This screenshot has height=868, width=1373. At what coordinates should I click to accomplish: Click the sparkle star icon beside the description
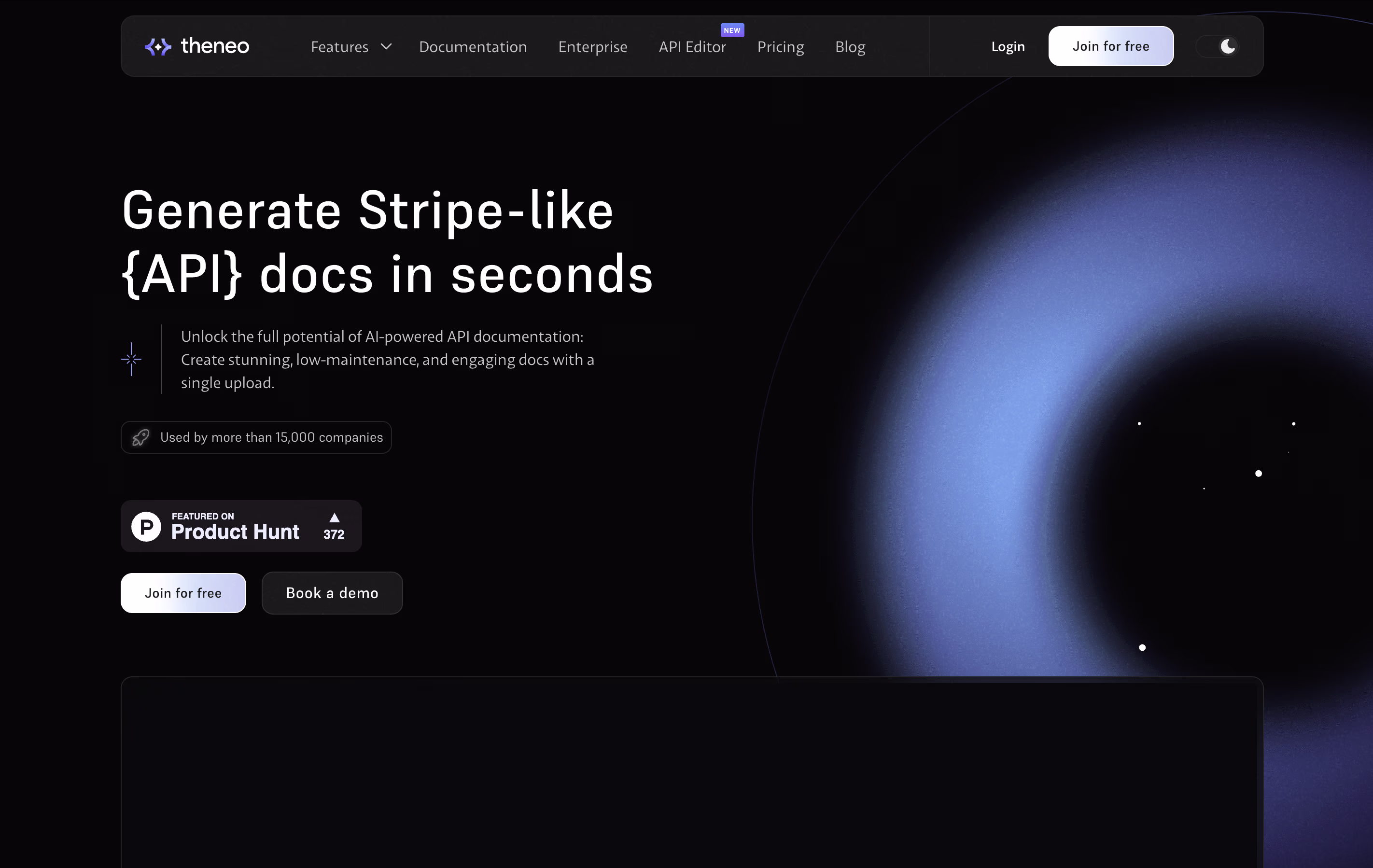pos(131,359)
